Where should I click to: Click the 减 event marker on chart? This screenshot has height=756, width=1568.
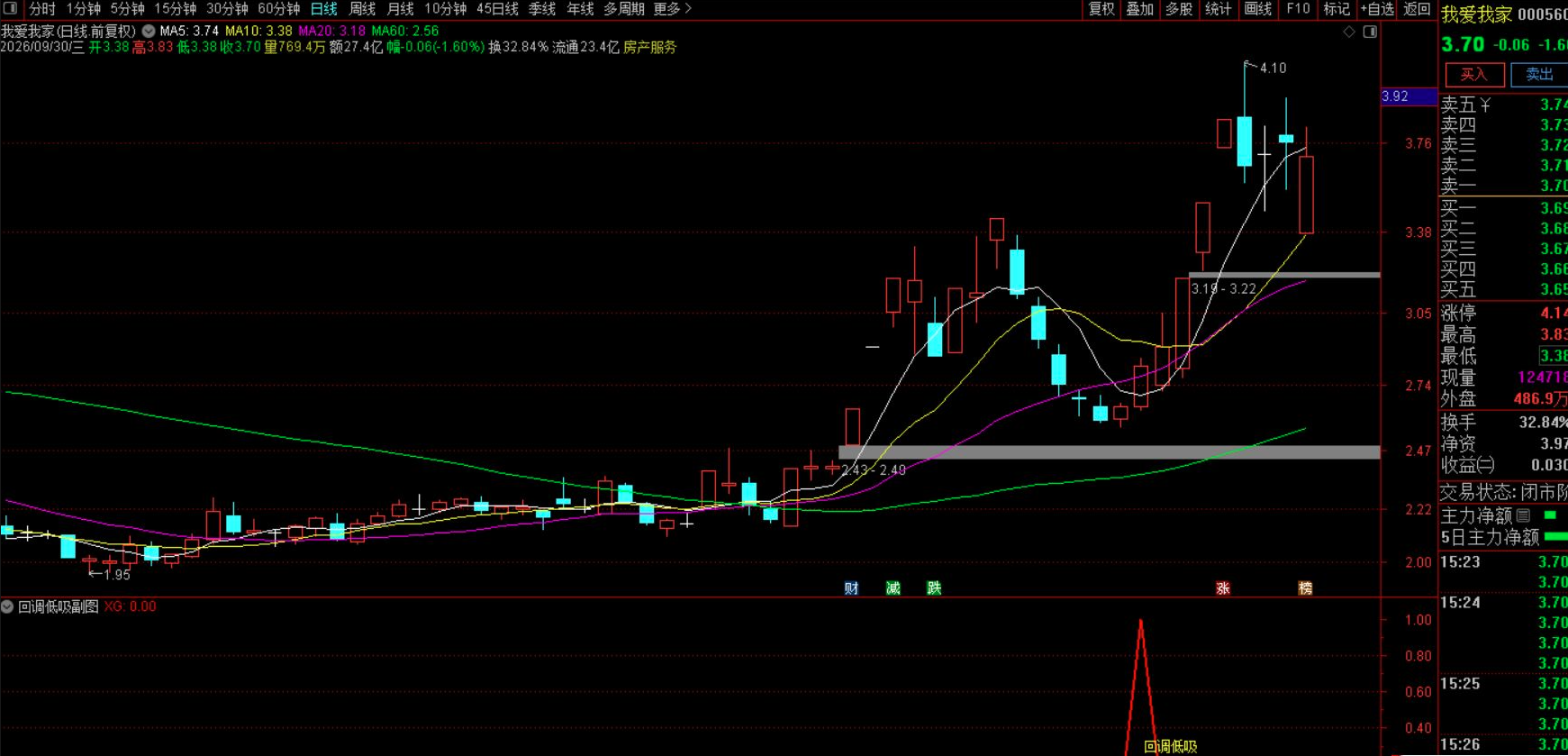893,588
